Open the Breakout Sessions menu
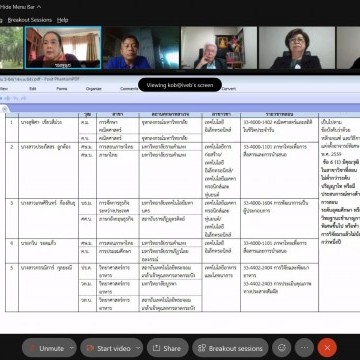This screenshot has height=360, width=360. (x=30, y=20)
